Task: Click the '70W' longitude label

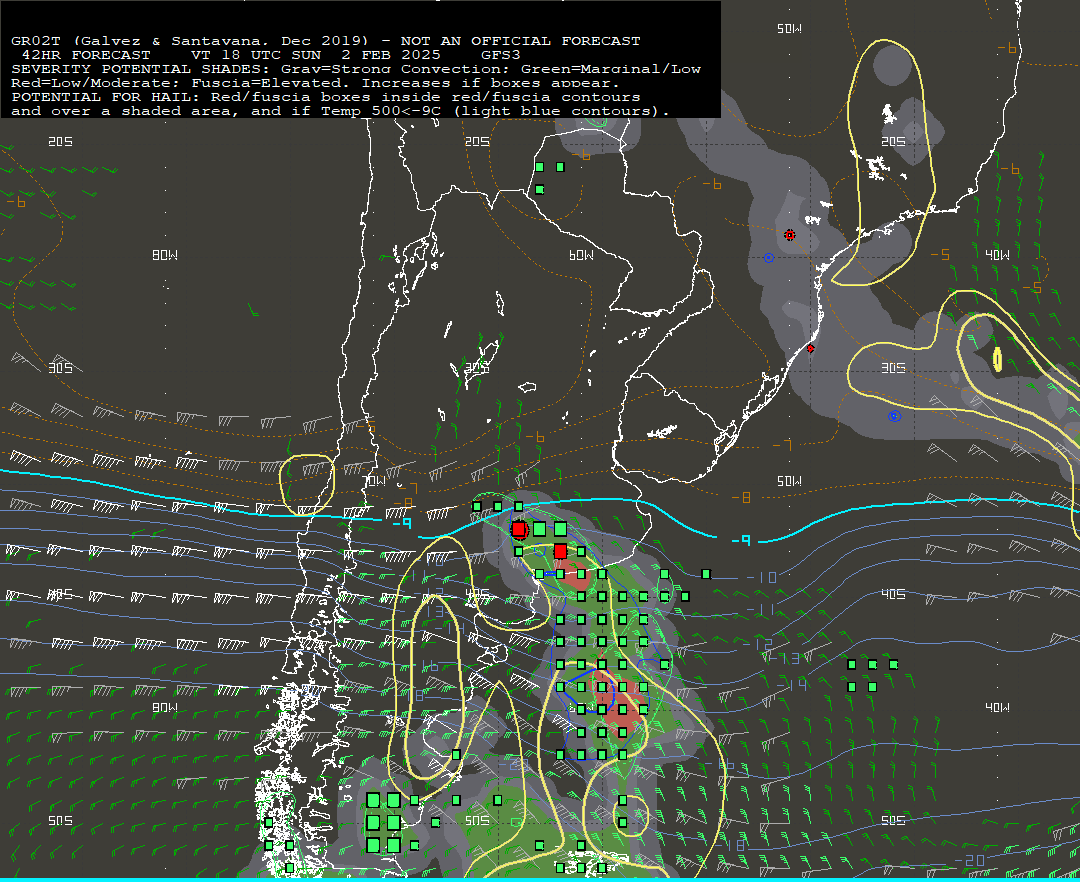Action: coord(375,481)
